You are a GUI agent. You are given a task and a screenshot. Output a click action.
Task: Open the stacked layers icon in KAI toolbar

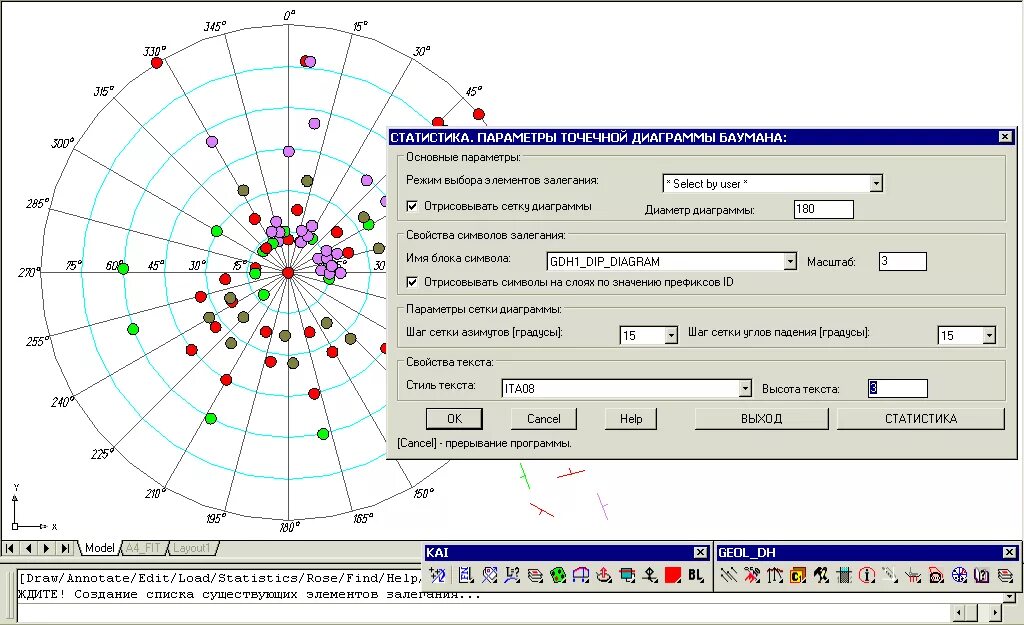[535, 575]
